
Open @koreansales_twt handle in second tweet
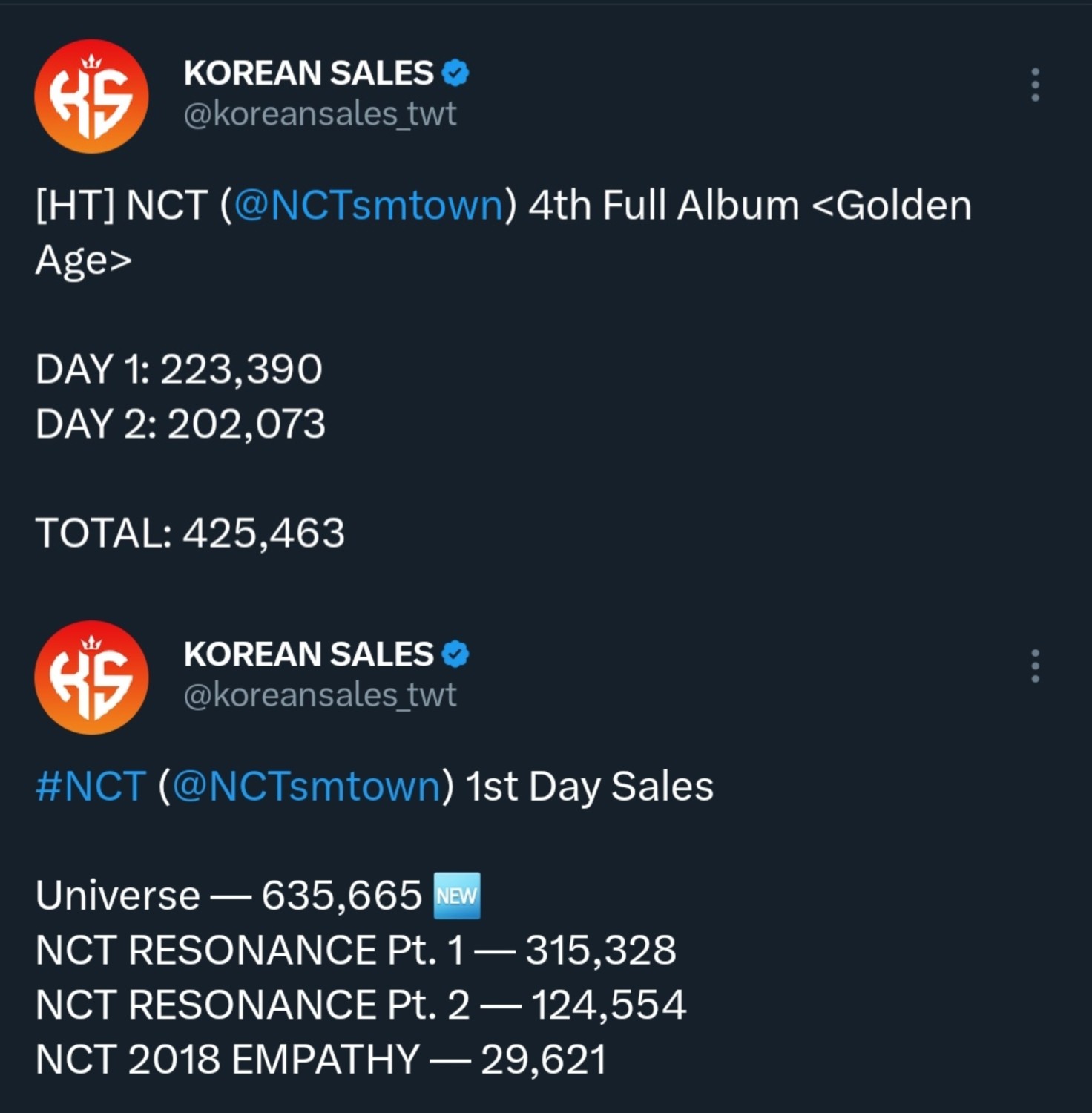click(320, 695)
